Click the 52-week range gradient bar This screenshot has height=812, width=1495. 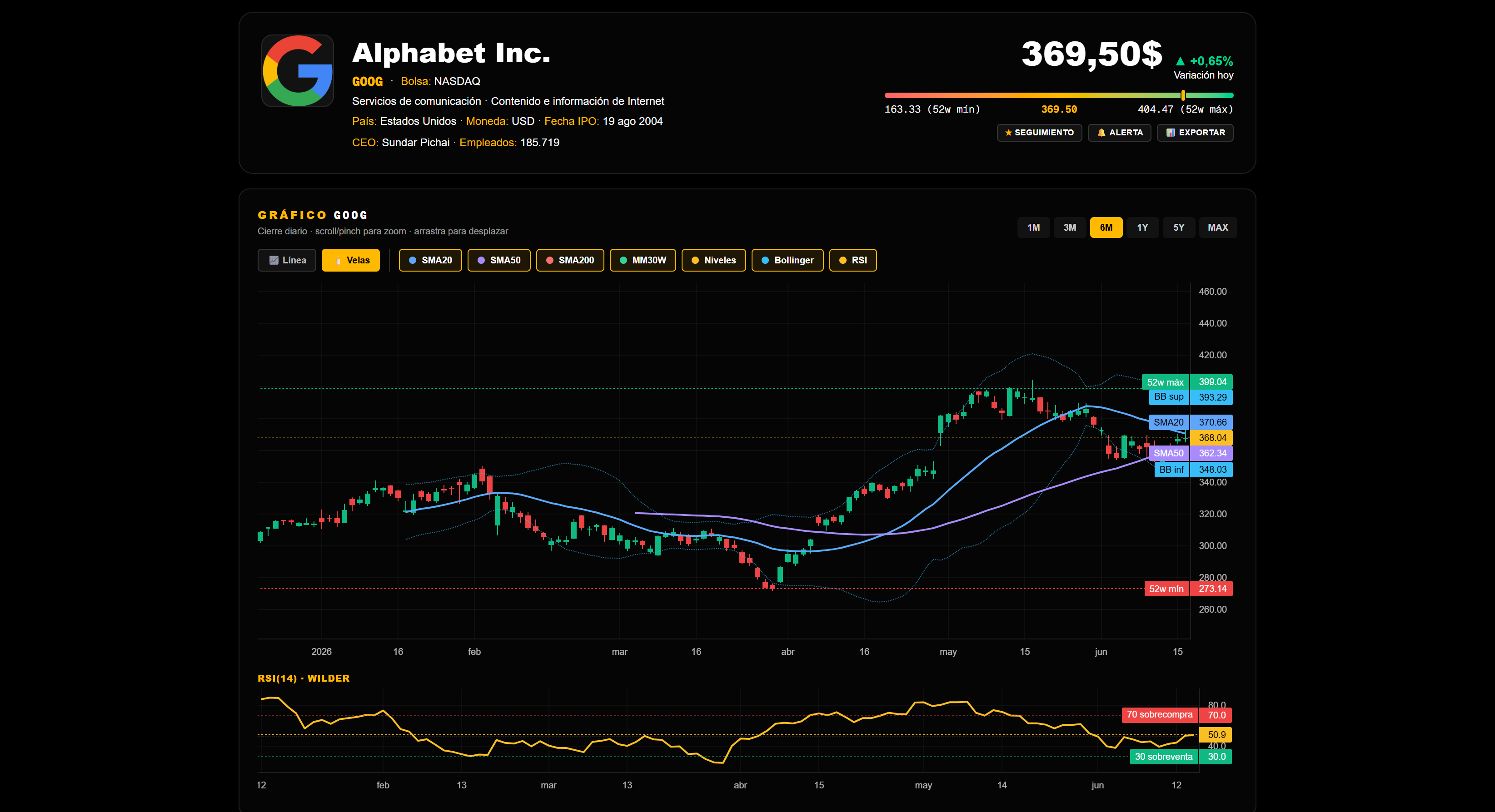[x=1059, y=95]
